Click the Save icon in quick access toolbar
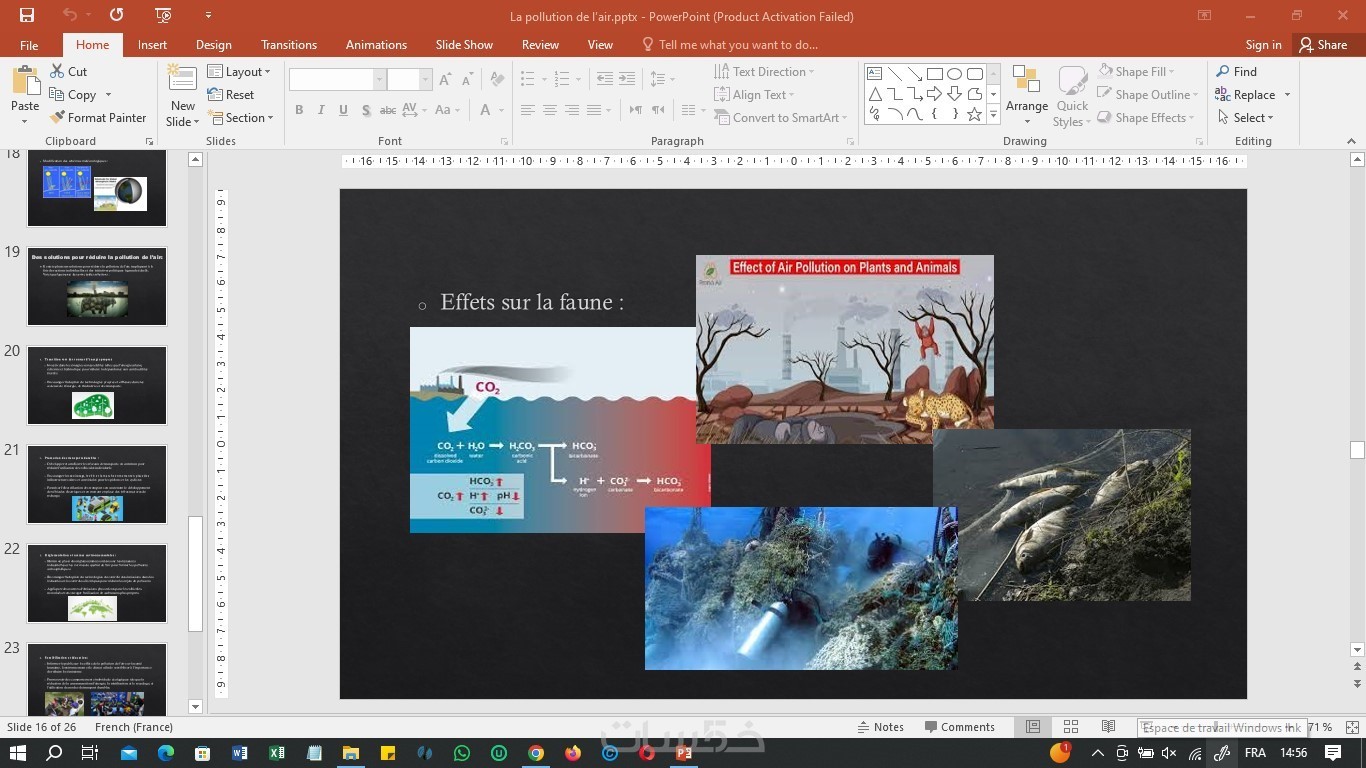 point(27,15)
